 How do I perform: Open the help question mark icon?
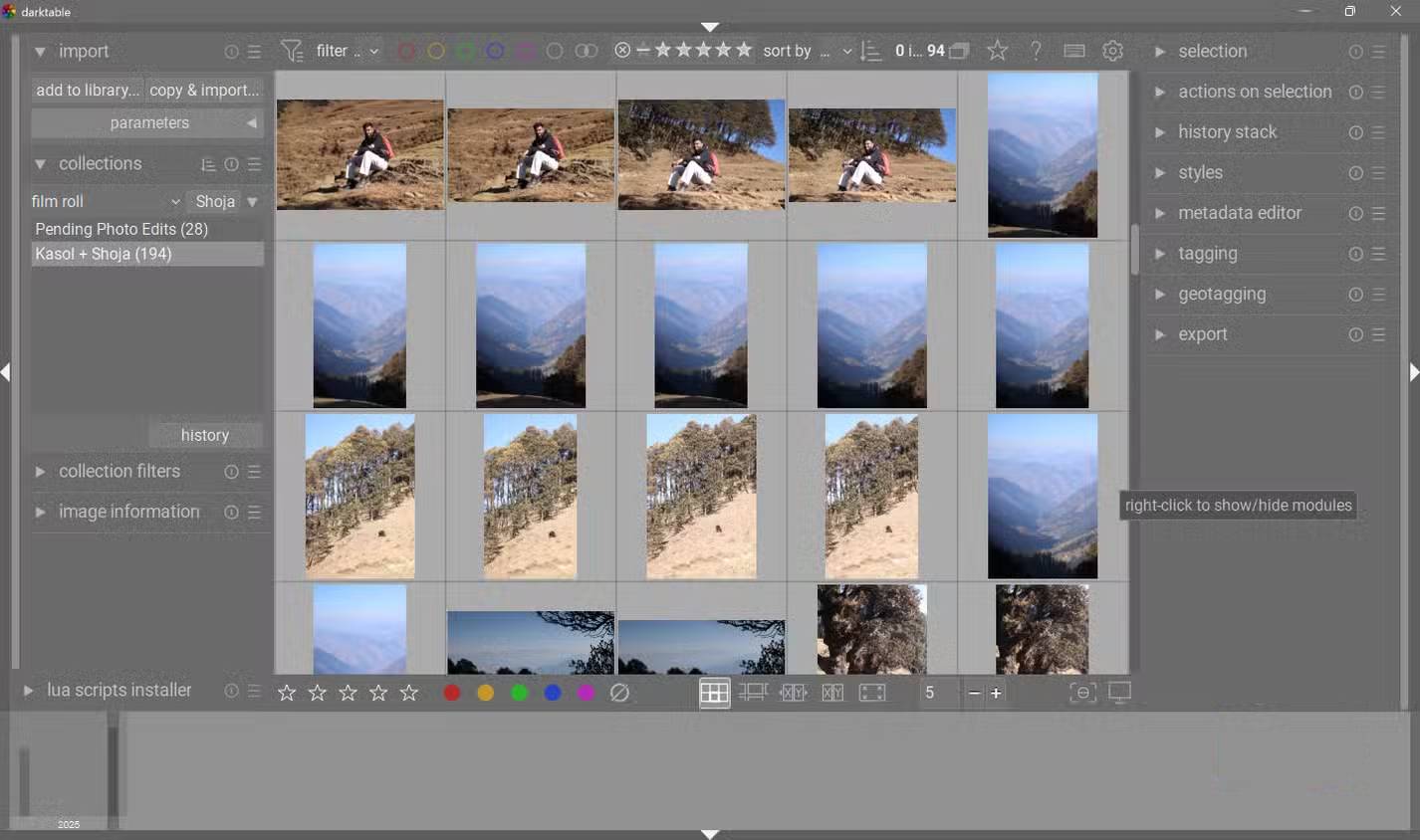pos(1035,50)
